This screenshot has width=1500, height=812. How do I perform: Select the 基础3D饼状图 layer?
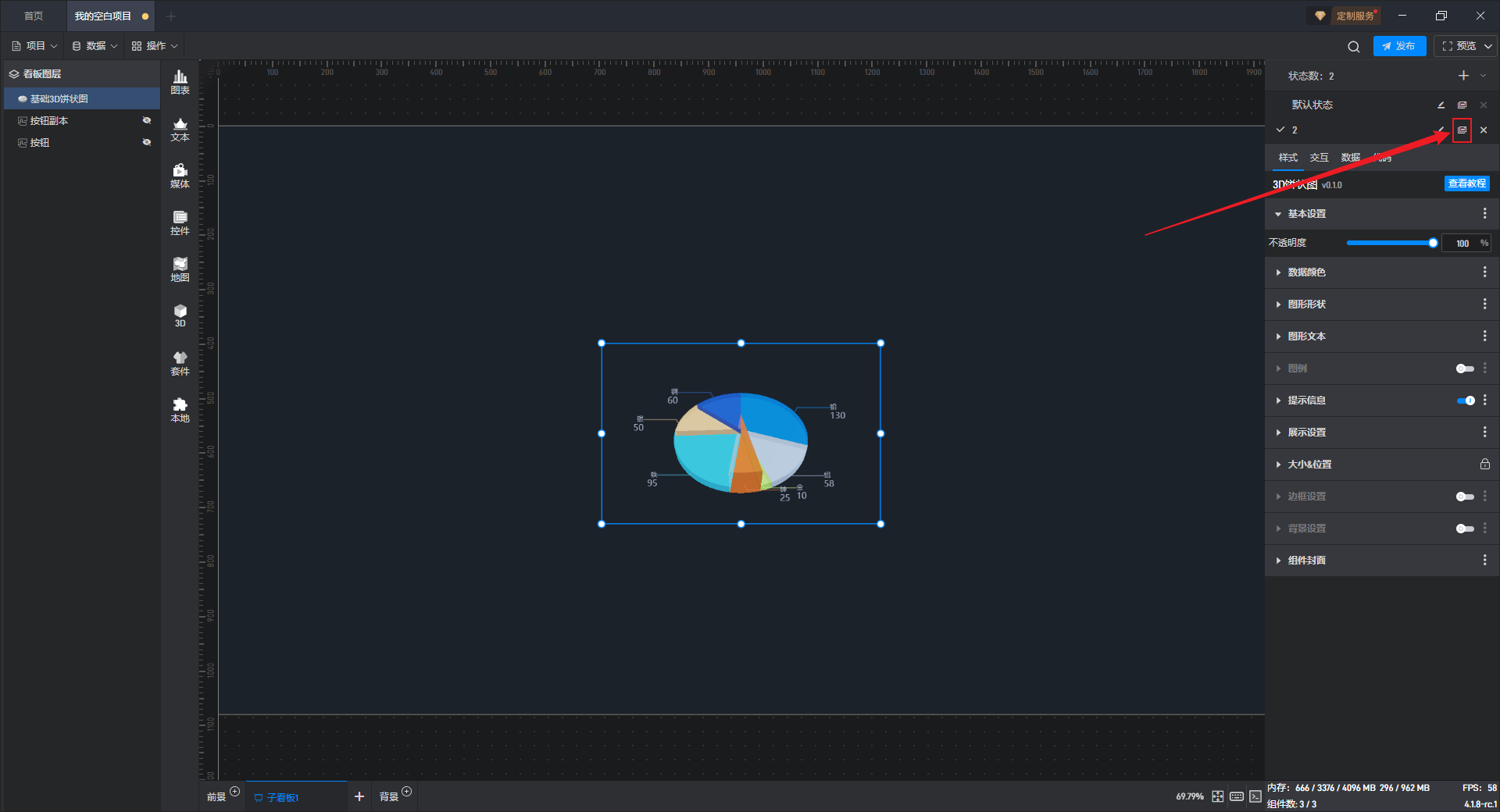coord(82,98)
